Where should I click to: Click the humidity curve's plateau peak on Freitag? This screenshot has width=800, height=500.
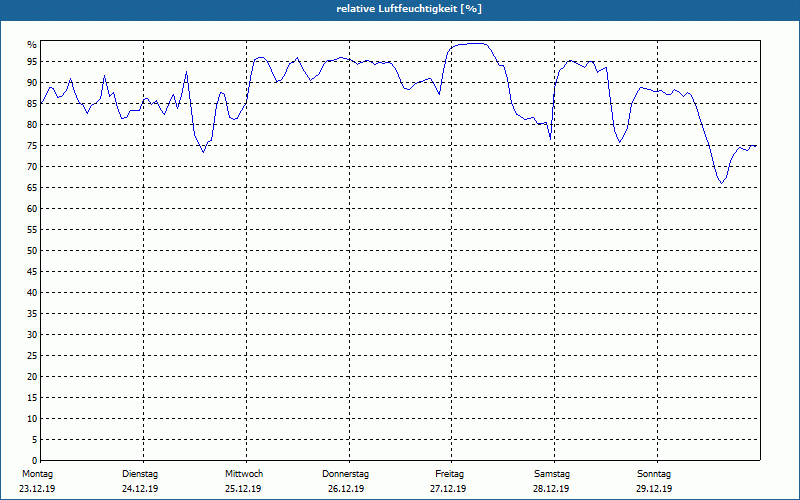coord(474,44)
